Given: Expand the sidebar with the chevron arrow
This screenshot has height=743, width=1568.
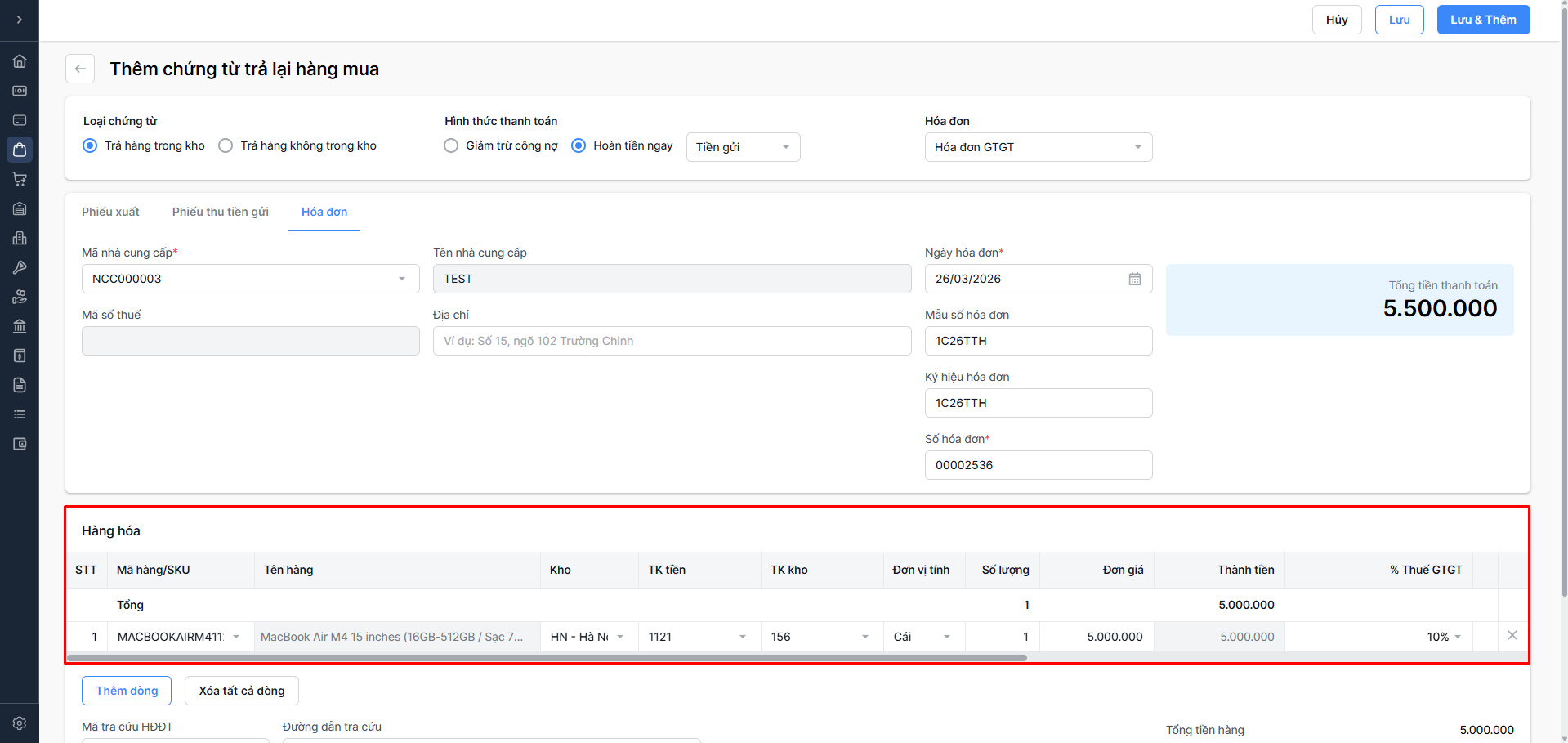Looking at the screenshot, I should click(20, 20).
